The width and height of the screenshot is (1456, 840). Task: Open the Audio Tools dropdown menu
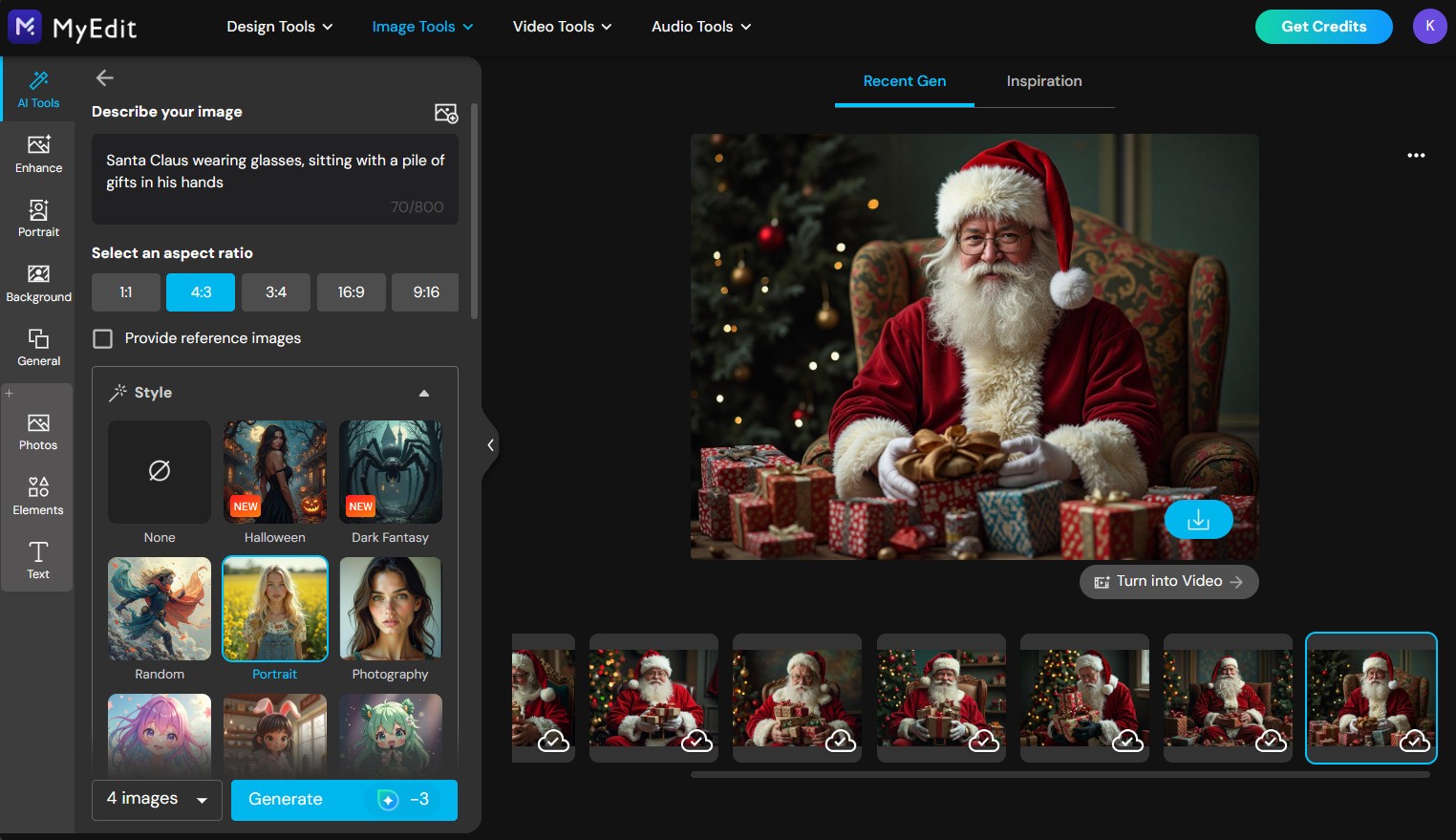701,27
